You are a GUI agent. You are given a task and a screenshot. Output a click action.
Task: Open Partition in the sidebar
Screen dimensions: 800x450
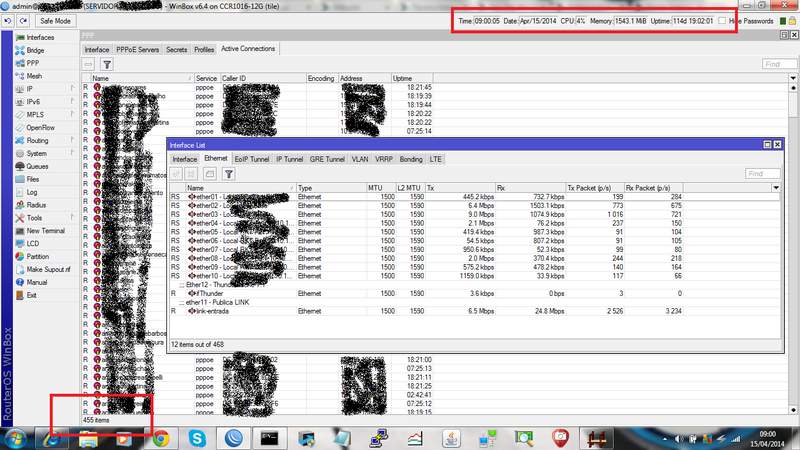(37, 256)
